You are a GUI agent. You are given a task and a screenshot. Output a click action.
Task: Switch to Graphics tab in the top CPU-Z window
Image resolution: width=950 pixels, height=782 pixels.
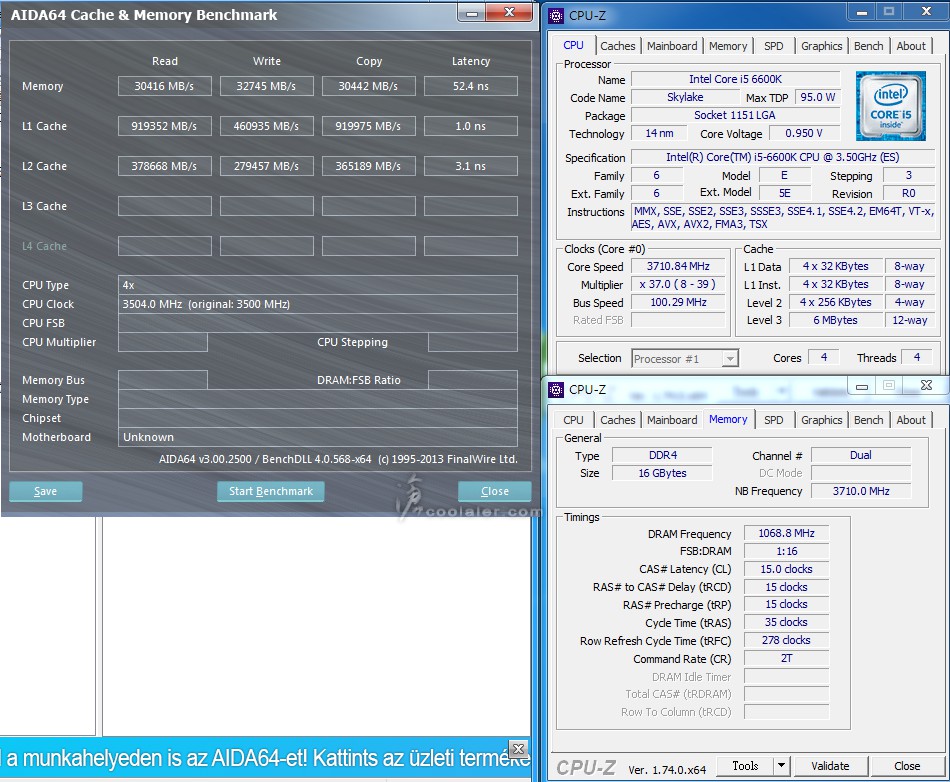[822, 46]
